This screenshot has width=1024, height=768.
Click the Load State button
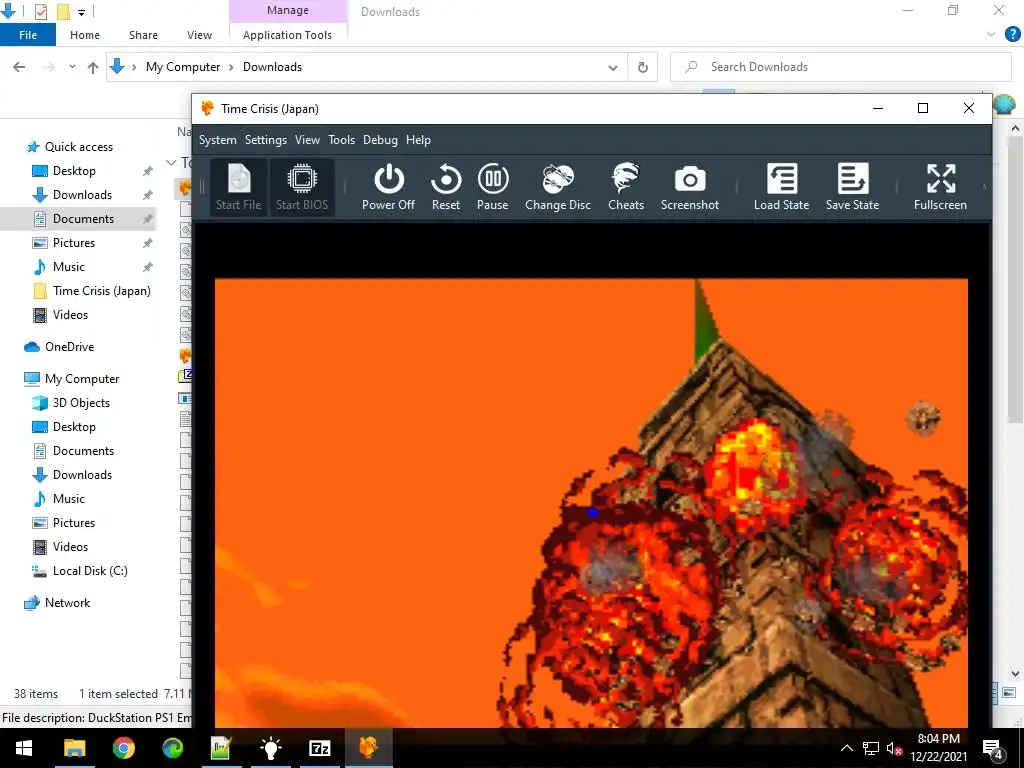pos(781,187)
